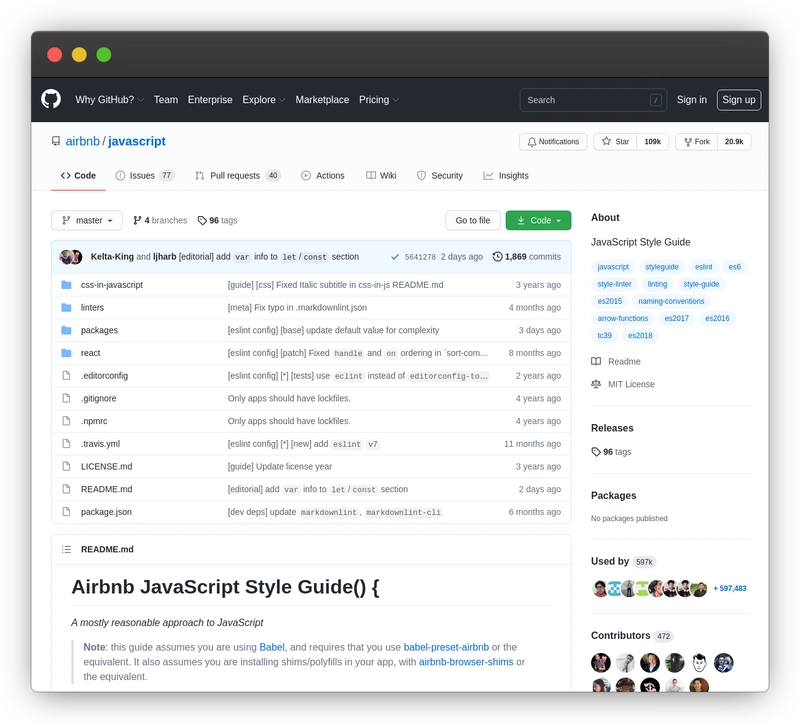Click Enterprise in the top navigation

210,99
